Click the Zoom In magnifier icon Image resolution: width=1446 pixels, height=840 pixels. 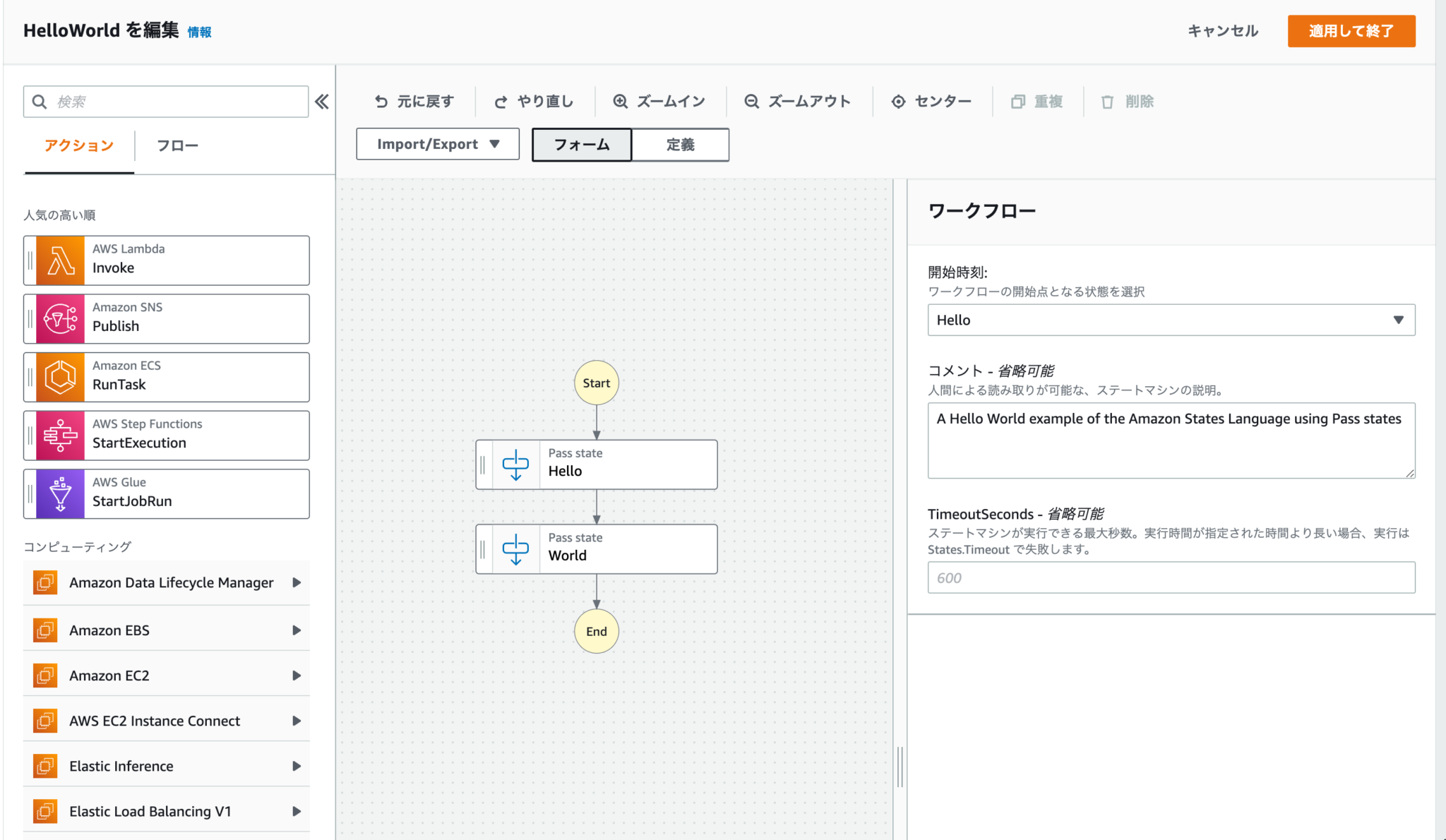point(620,102)
